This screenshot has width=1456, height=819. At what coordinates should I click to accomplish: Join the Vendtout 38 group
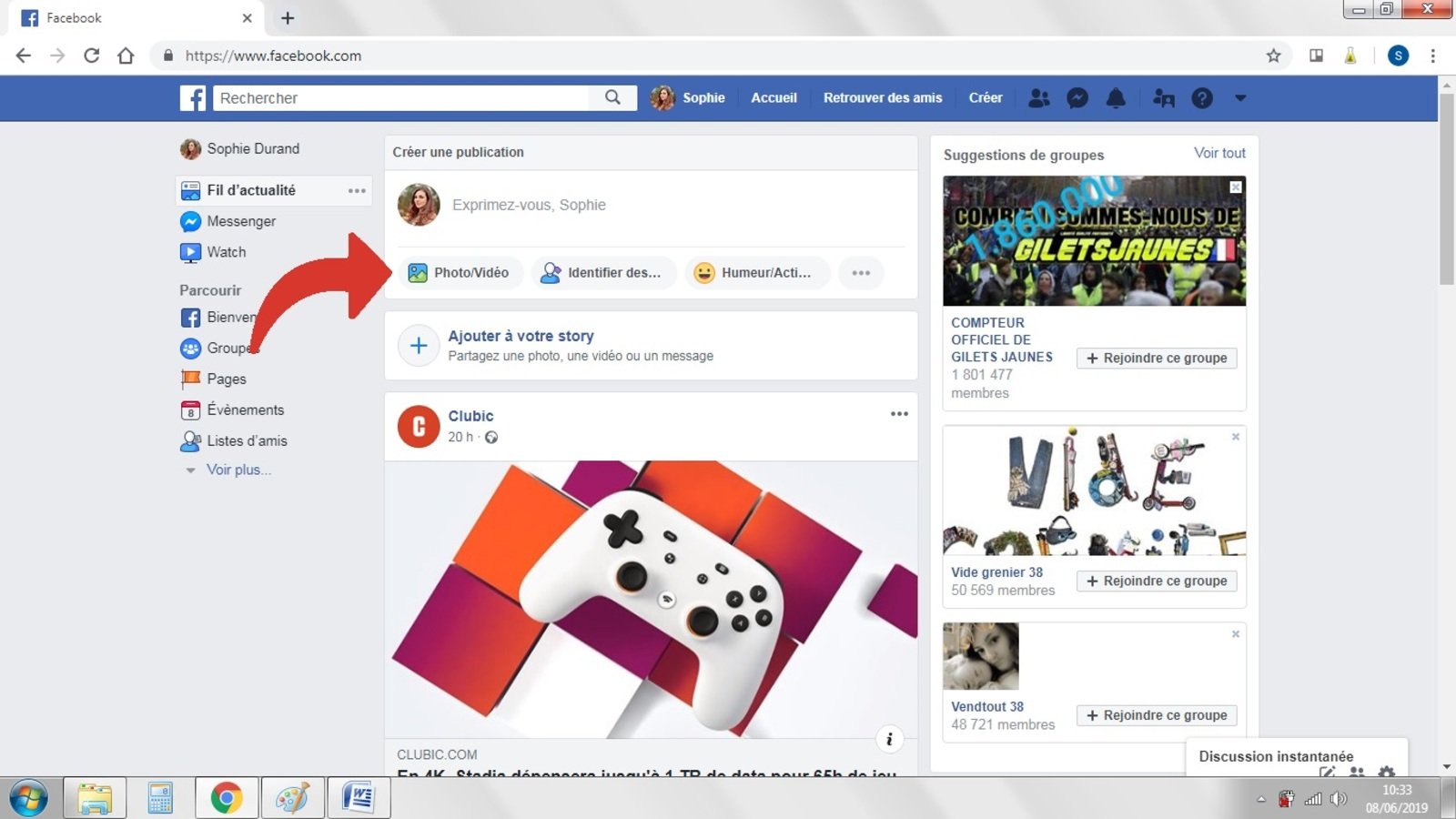(1157, 715)
